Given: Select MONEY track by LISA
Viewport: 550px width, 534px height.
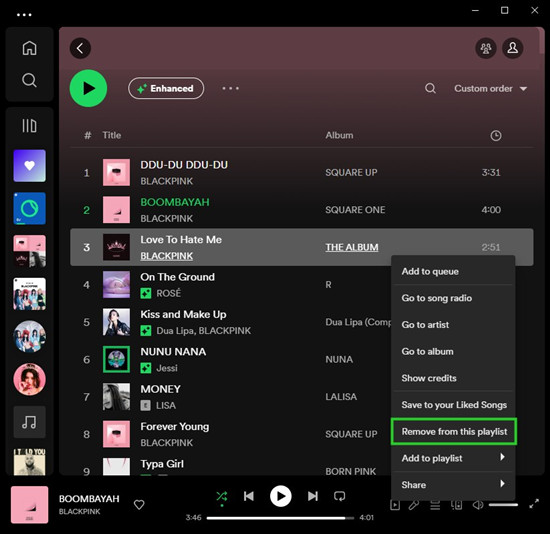Looking at the screenshot, I should click(x=160, y=389).
